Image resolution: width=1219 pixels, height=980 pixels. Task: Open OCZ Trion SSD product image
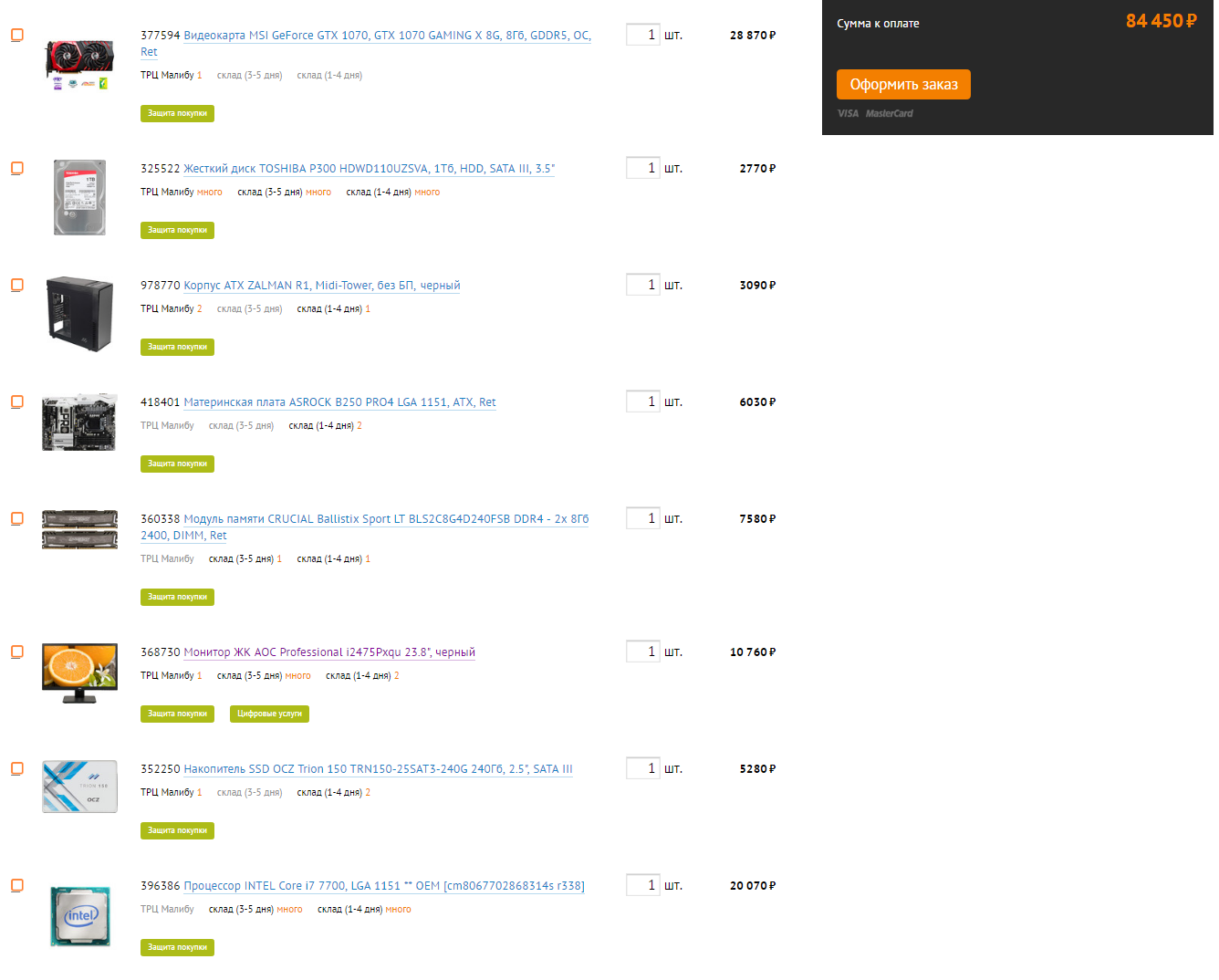[79, 787]
